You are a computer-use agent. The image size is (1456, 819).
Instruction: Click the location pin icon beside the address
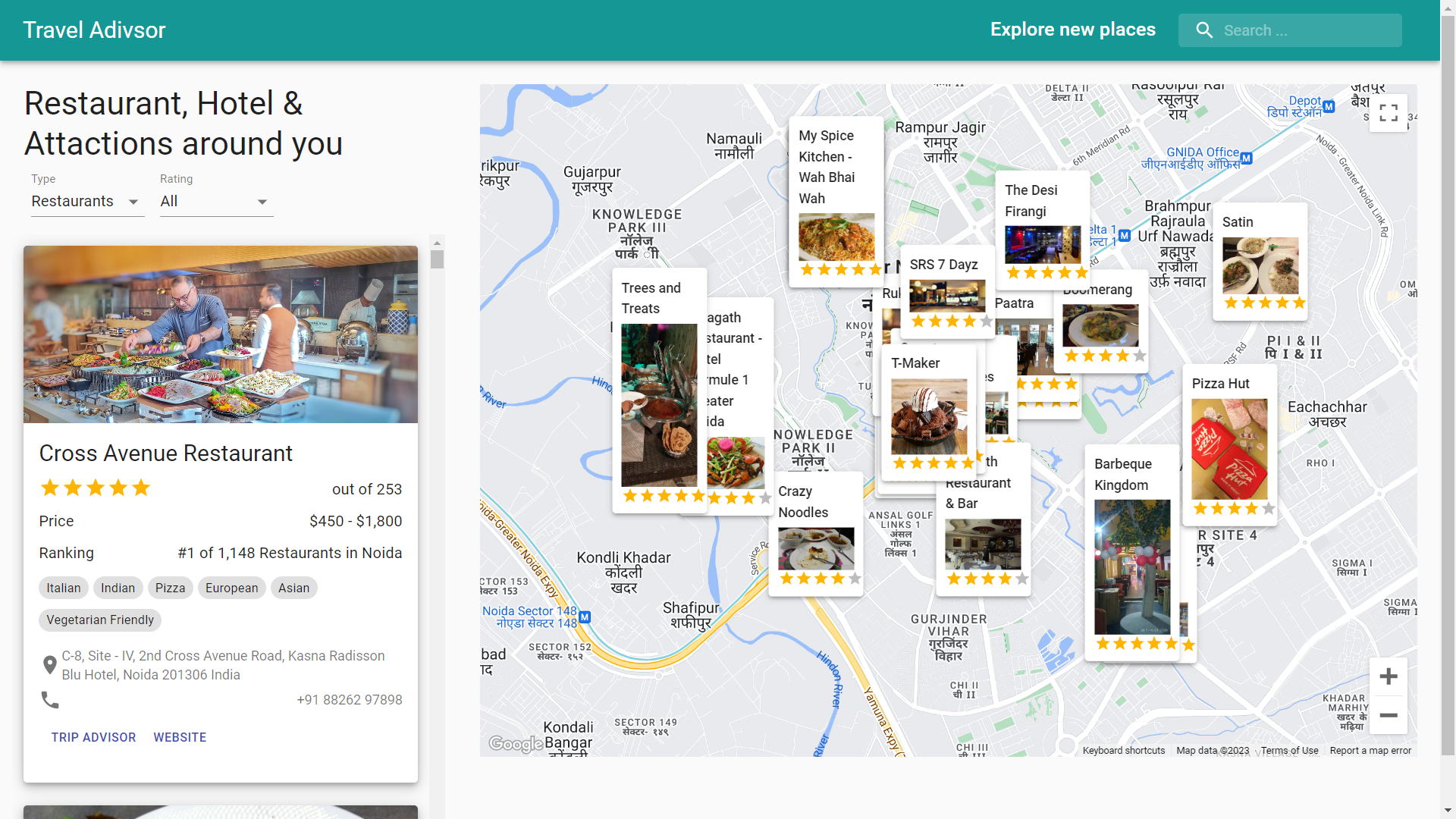point(50,665)
